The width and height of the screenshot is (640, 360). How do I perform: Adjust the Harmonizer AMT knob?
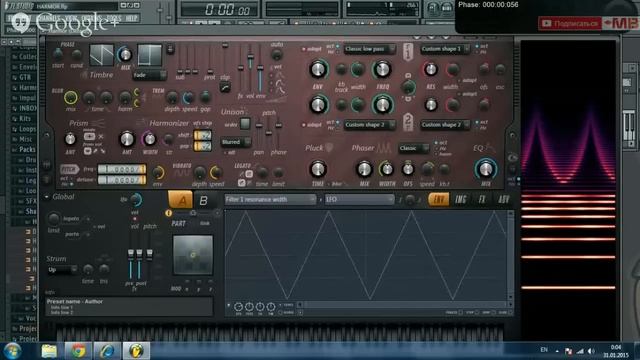pyautogui.click(x=127, y=139)
